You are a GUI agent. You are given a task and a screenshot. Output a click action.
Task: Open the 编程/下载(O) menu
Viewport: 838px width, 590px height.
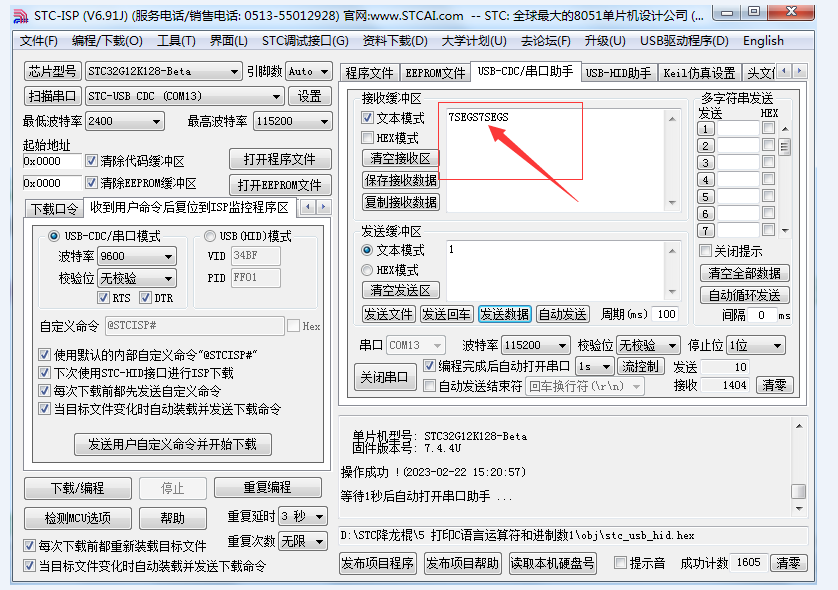(107, 41)
